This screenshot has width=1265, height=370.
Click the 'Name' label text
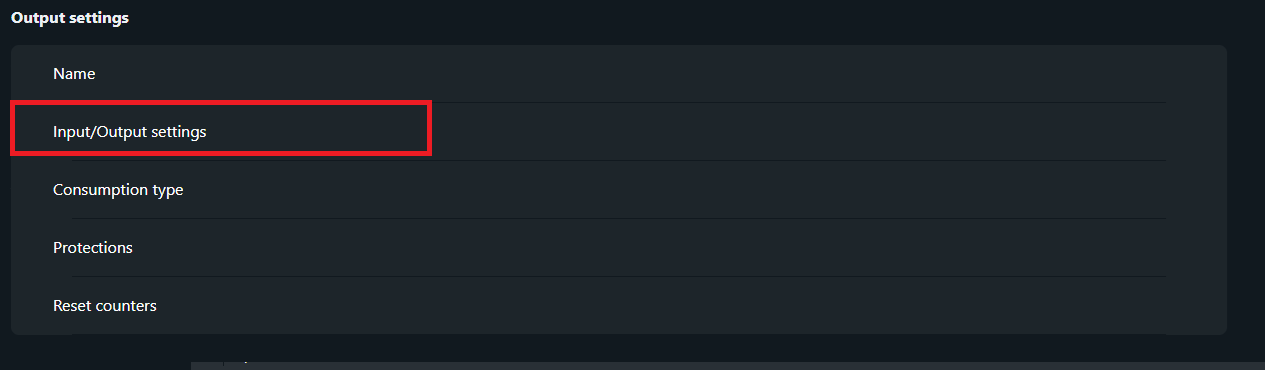[x=74, y=74]
